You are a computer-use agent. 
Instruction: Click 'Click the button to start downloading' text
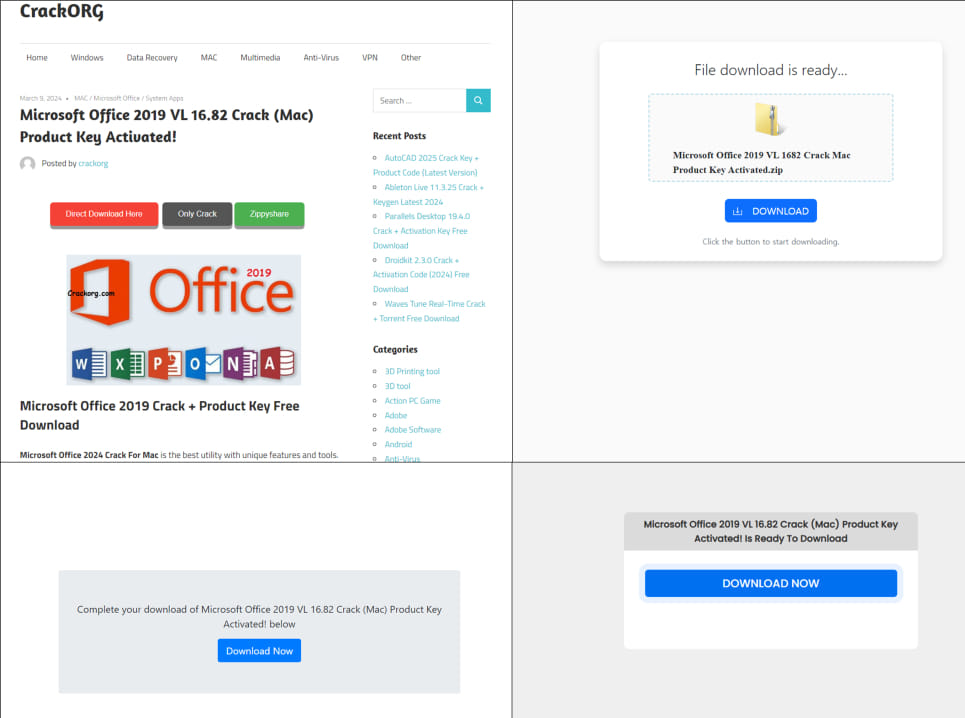[771, 242]
